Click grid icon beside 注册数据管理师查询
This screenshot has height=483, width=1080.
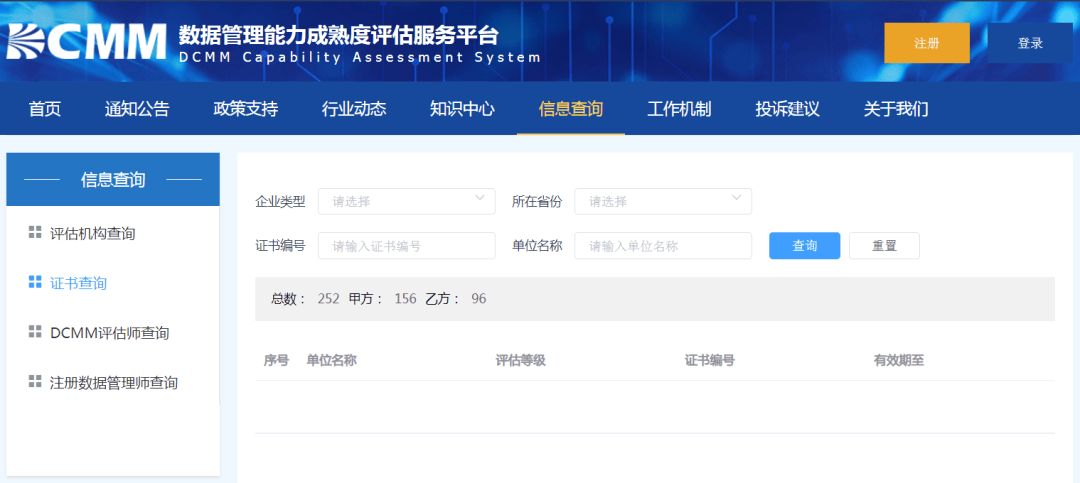pos(35,381)
